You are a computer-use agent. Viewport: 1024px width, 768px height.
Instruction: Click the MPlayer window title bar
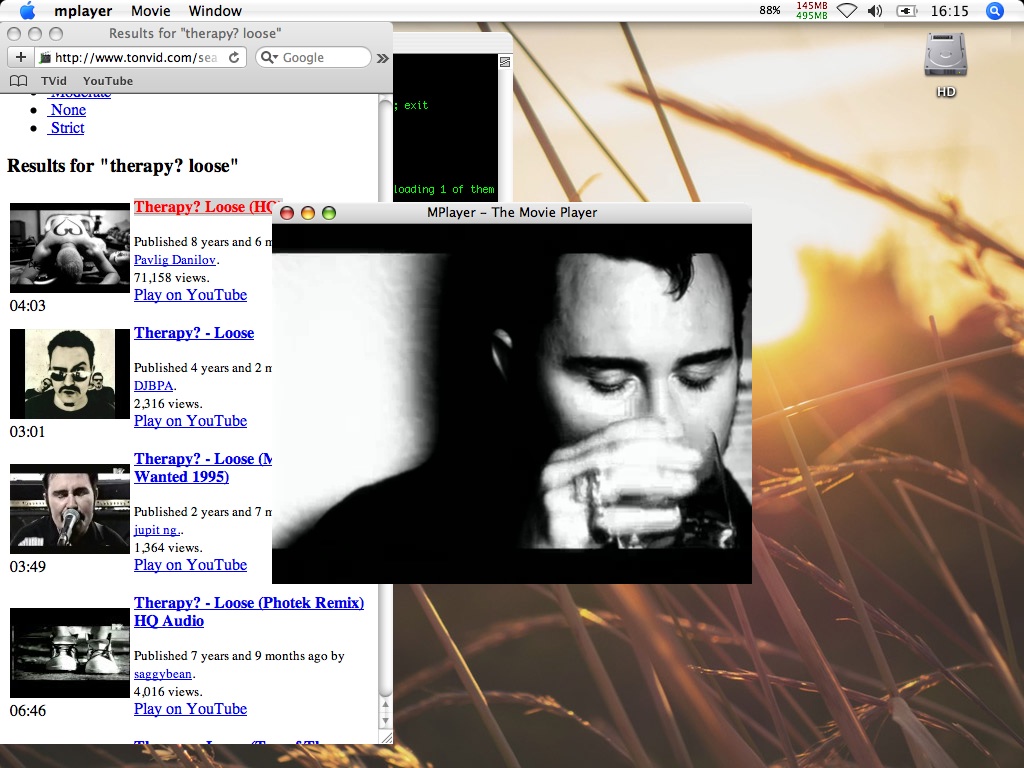pyautogui.click(x=511, y=213)
